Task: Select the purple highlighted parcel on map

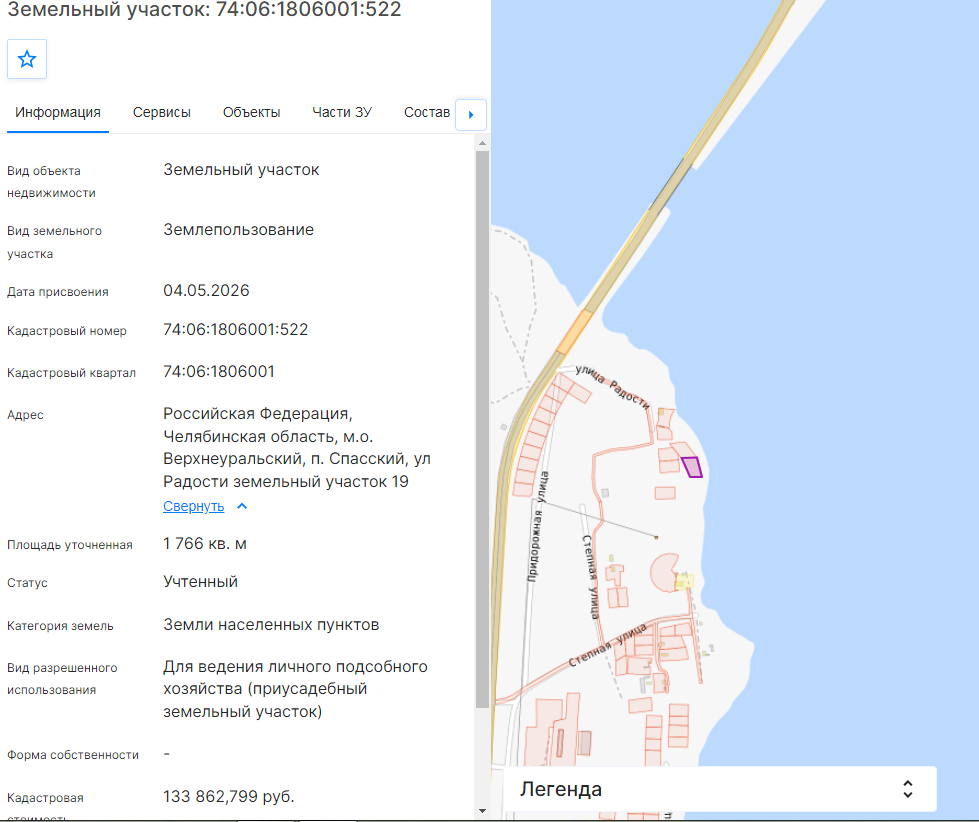Action: click(x=692, y=467)
